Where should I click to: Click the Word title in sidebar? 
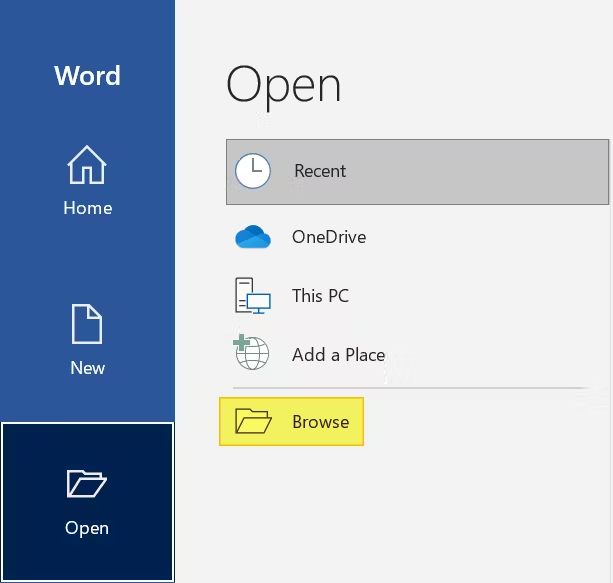pos(87,76)
